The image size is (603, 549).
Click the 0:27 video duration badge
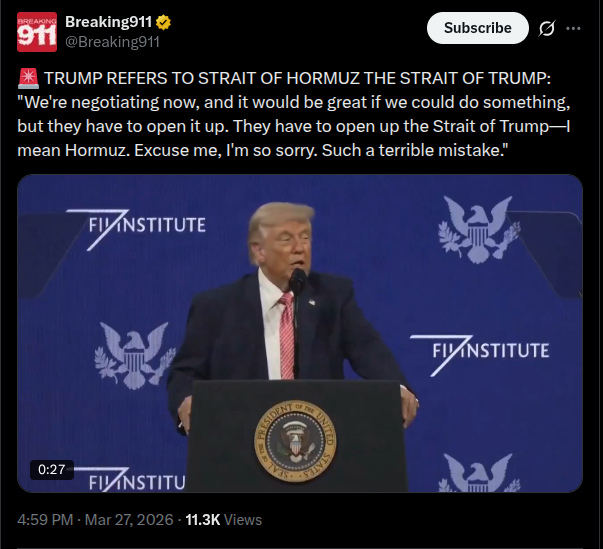click(x=52, y=469)
